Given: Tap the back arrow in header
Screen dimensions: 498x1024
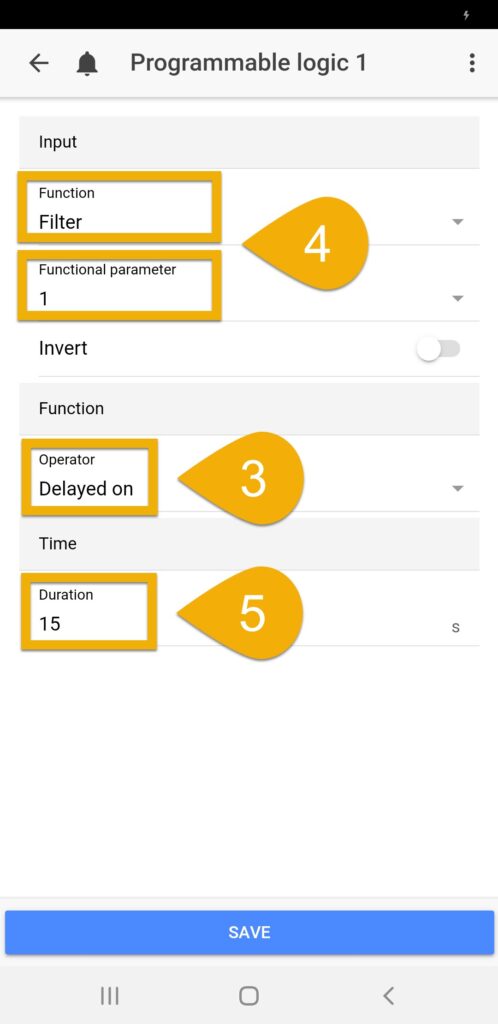Looking at the screenshot, I should [x=39, y=63].
